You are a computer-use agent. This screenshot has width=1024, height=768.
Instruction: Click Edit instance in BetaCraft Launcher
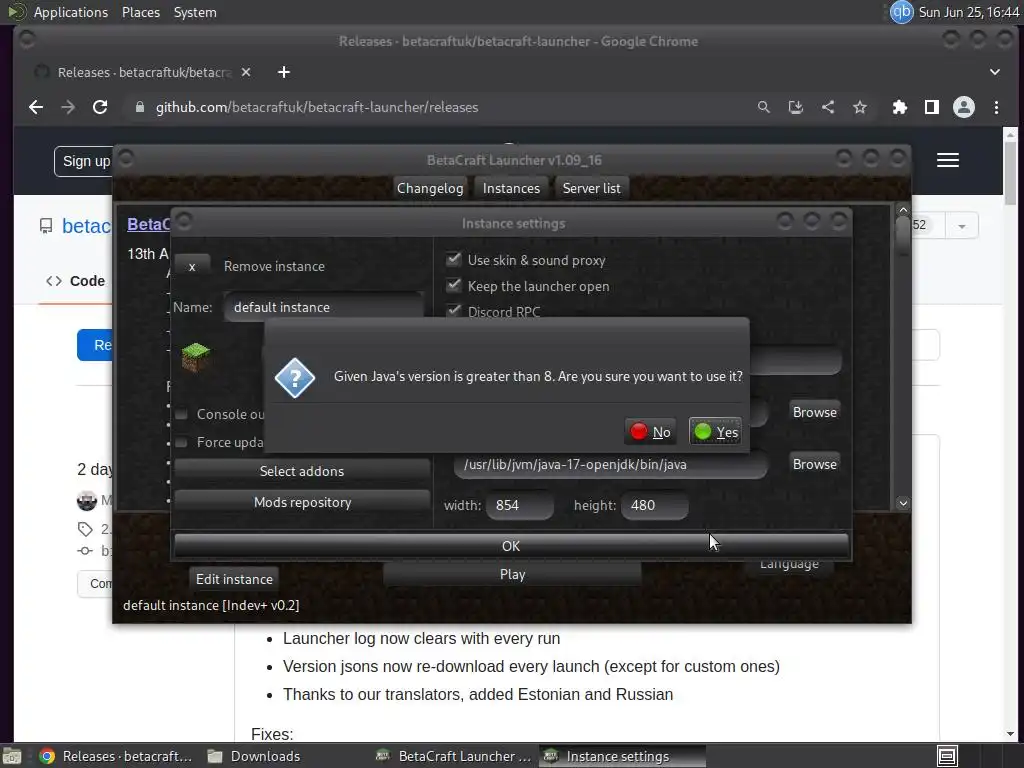coord(234,579)
